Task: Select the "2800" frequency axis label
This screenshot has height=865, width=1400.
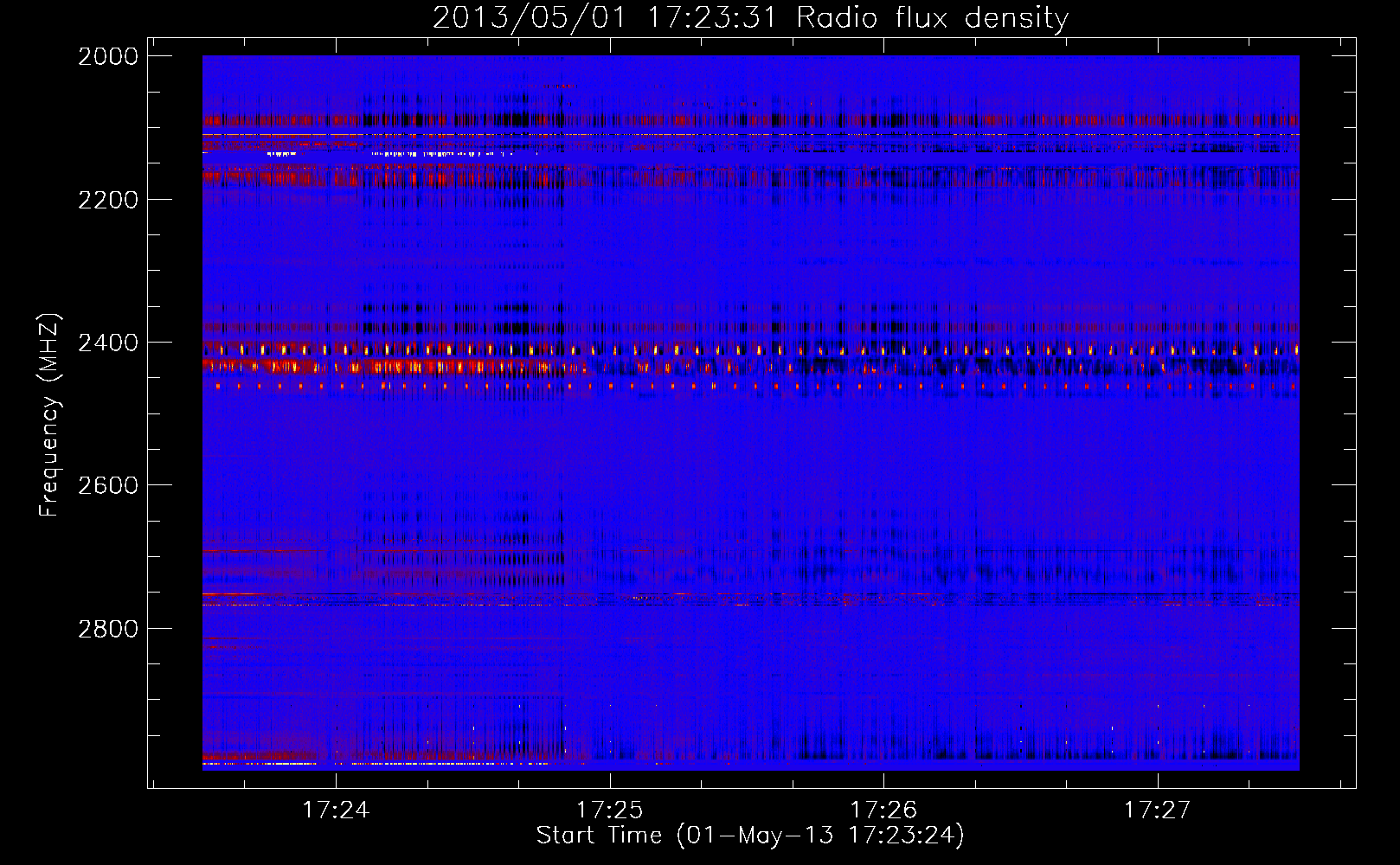Action: [108, 628]
